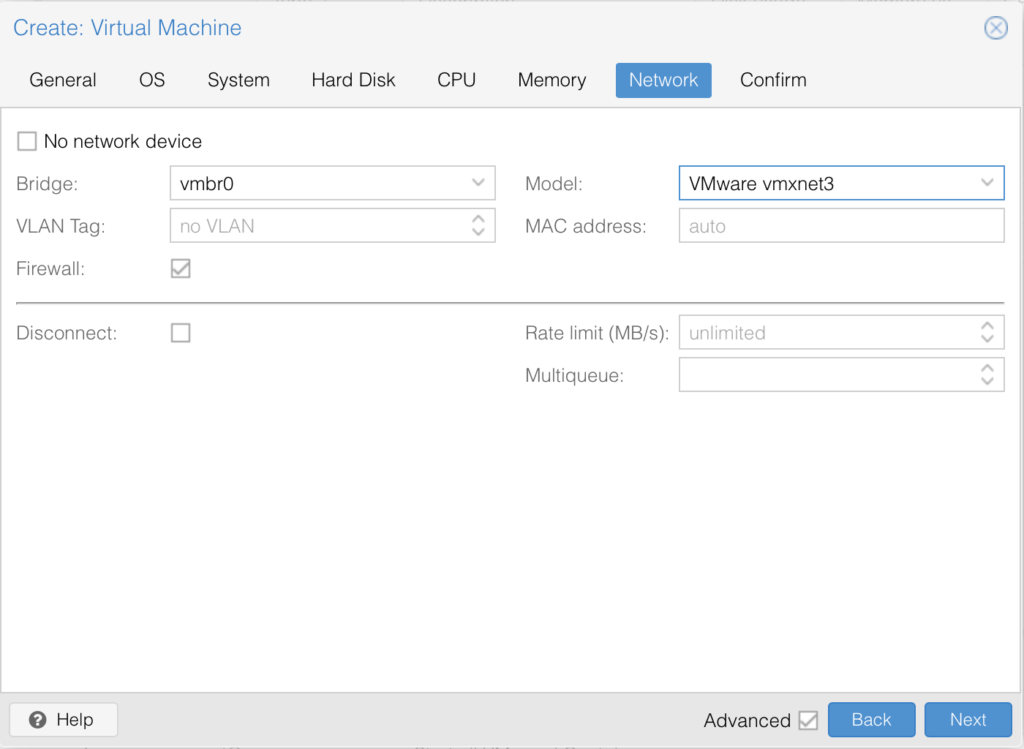Uncheck the Advanced option
The width and height of the screenshot is (1024, 749).
coord(806,720)
